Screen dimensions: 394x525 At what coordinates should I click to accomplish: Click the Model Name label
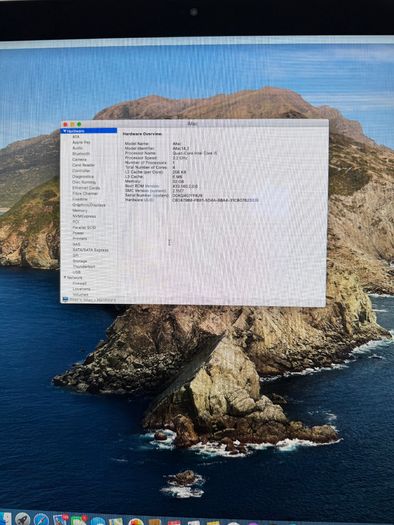(137, 144)
